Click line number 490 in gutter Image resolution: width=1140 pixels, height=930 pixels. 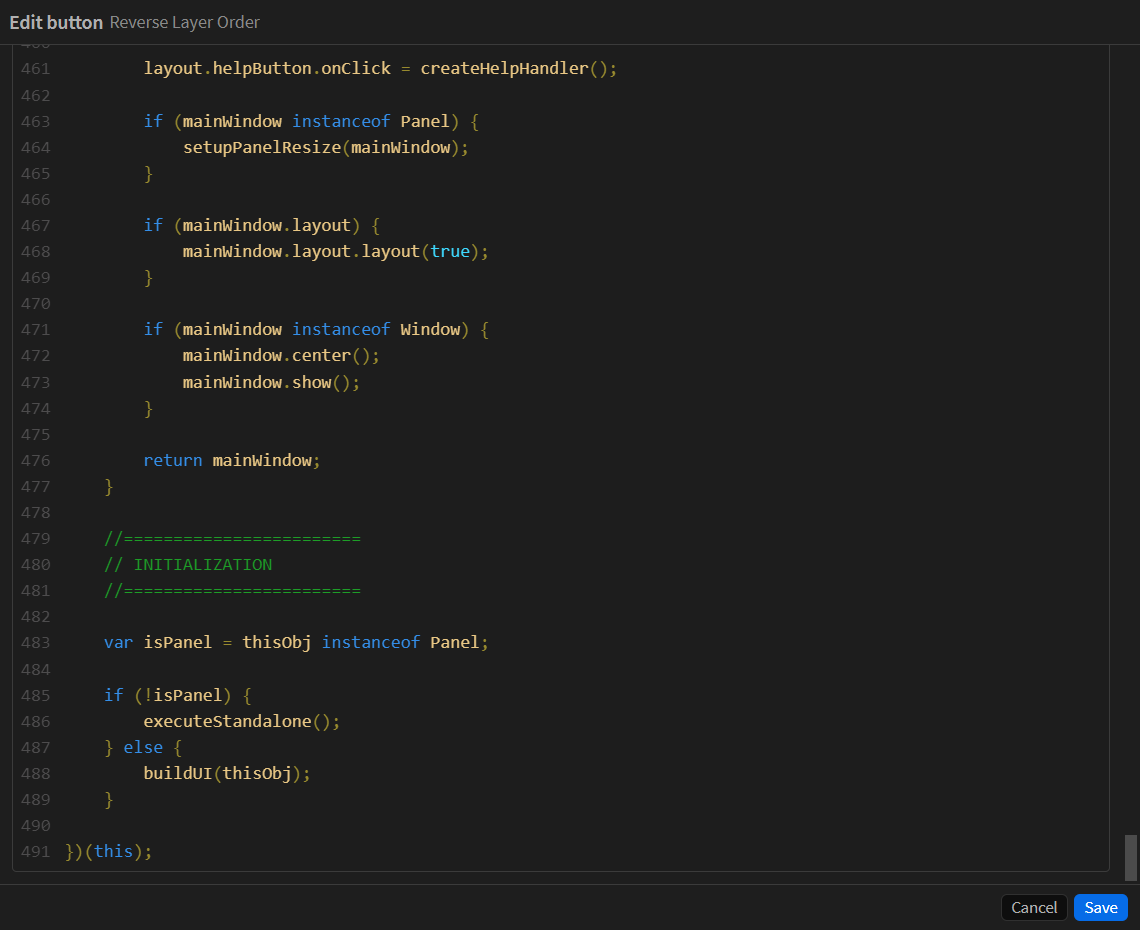[36, 826]
